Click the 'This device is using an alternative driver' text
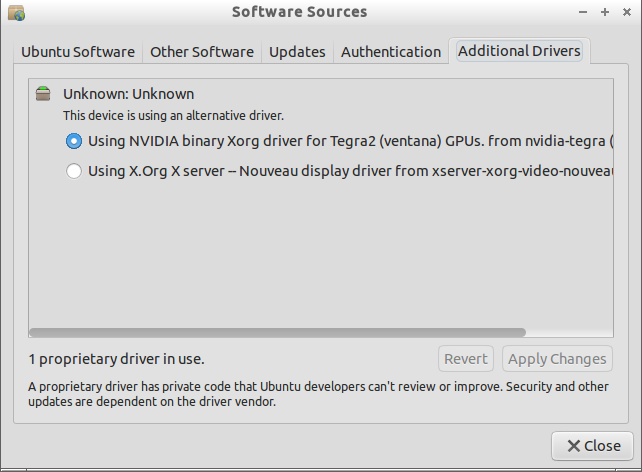This screenshot has height=472, width=642. point(173,116)
